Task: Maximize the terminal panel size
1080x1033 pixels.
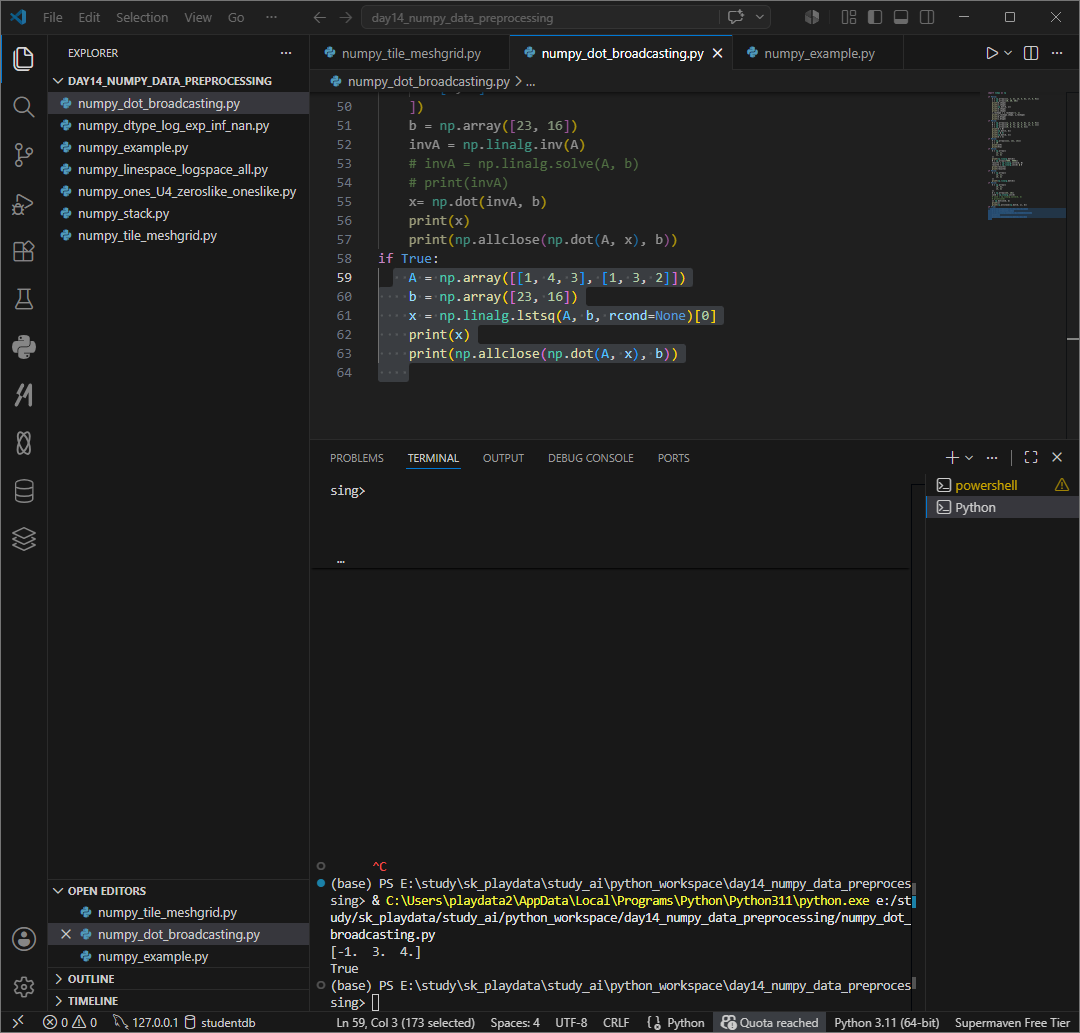Action: [1031, 457]
